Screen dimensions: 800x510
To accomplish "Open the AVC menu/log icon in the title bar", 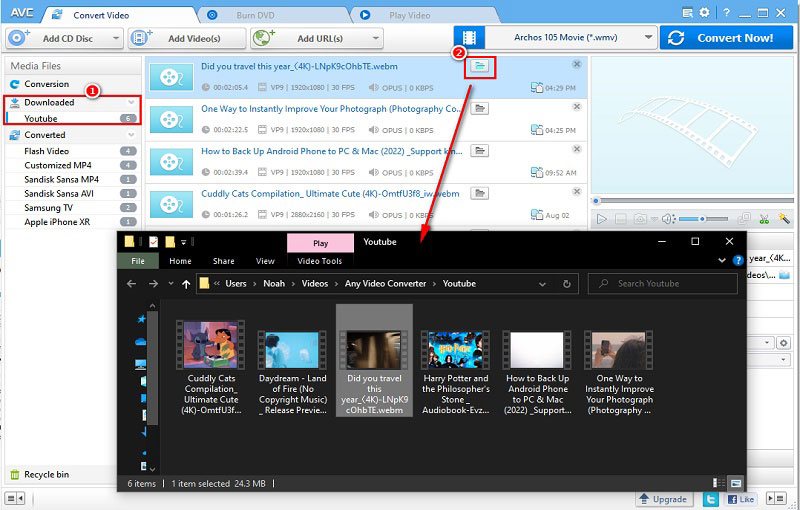I will (x=688, y=13).
